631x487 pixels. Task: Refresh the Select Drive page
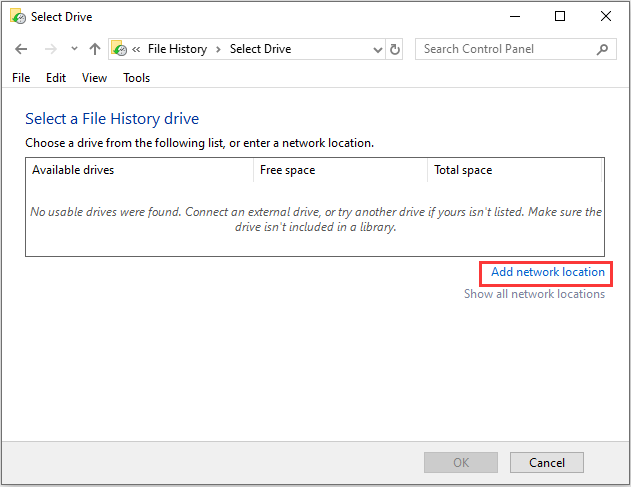pos(395,50)
